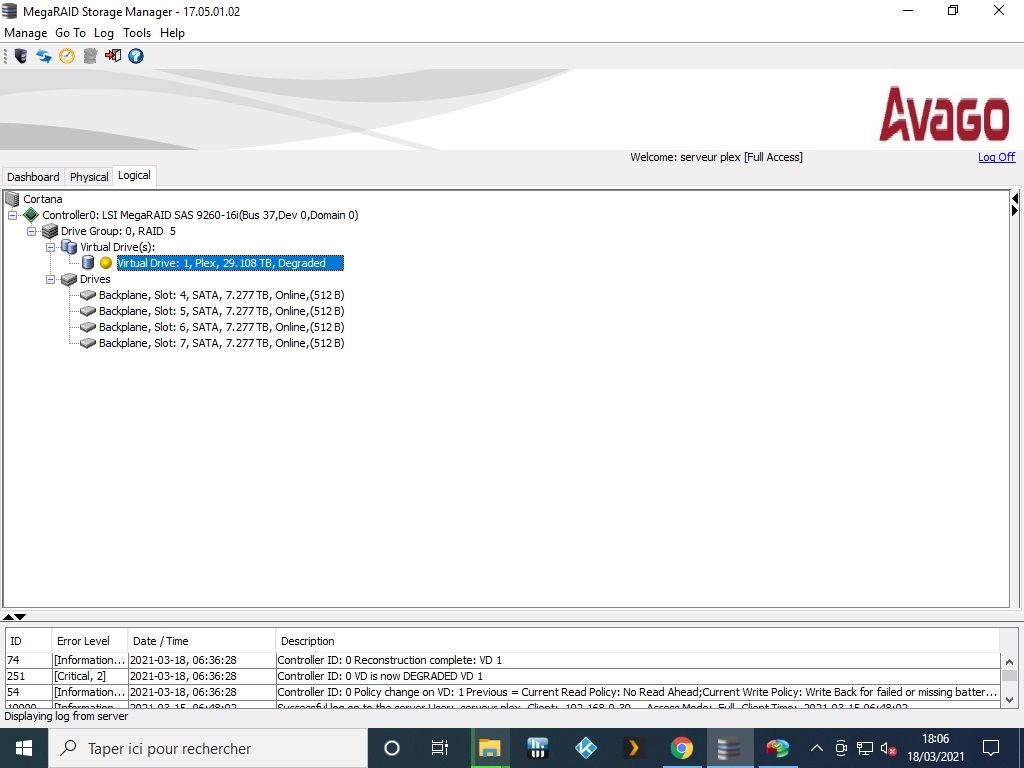Click the Virtual Drive 1 cylinder icon
Image resolution: width=1024 pixels, height=768 pixels.
pos(88,263)
